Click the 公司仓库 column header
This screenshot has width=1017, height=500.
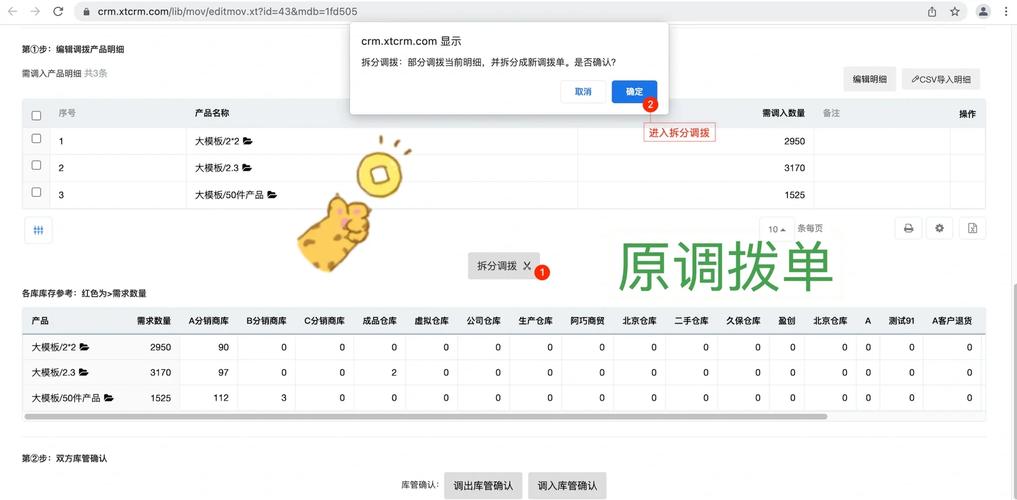pos(484,321)
